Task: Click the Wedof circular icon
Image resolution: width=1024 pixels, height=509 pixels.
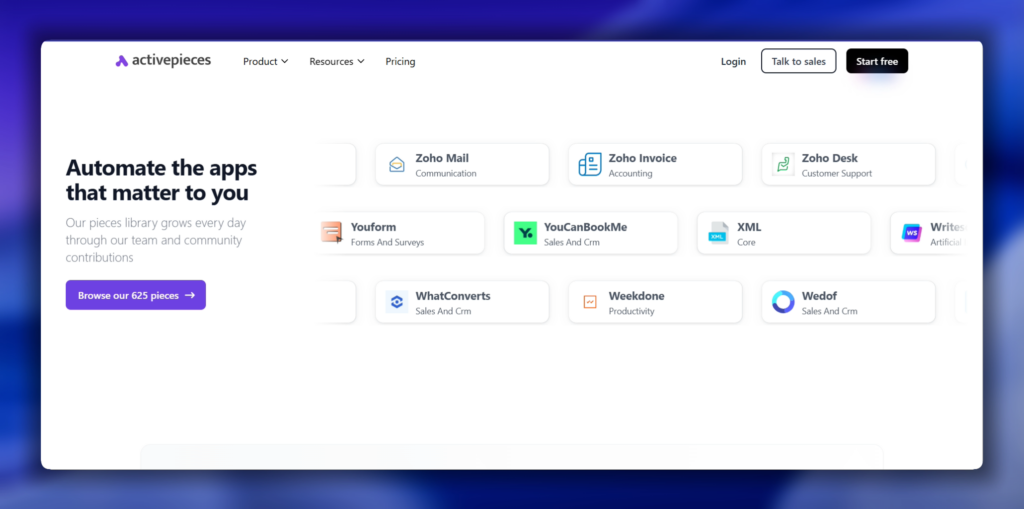Action: pos(783,302)
